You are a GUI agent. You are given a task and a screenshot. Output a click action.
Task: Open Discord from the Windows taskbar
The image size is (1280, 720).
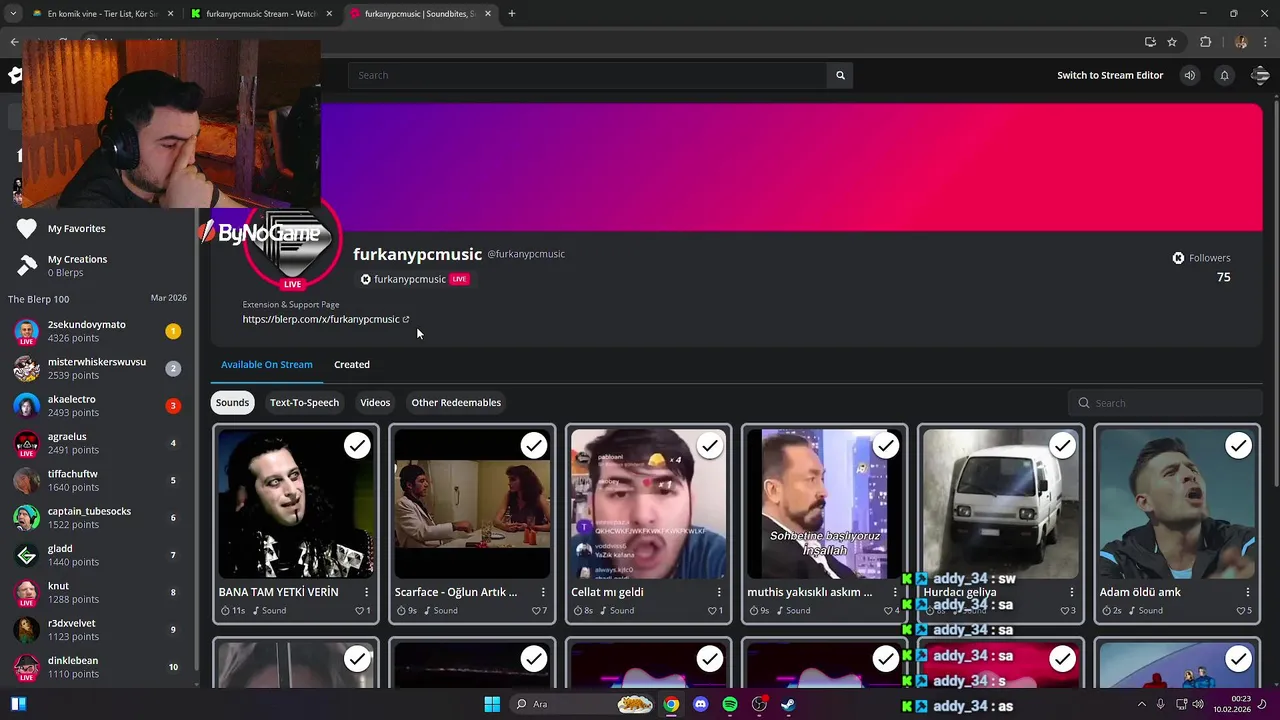700,704
